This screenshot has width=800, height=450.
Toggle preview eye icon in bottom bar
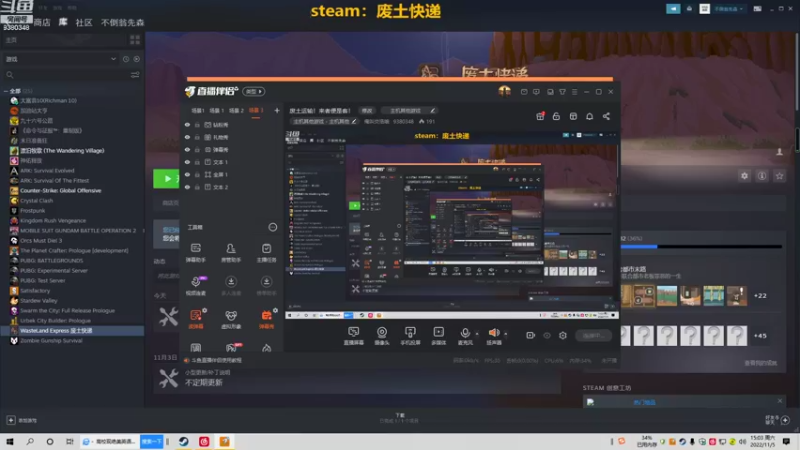(547, 335)
